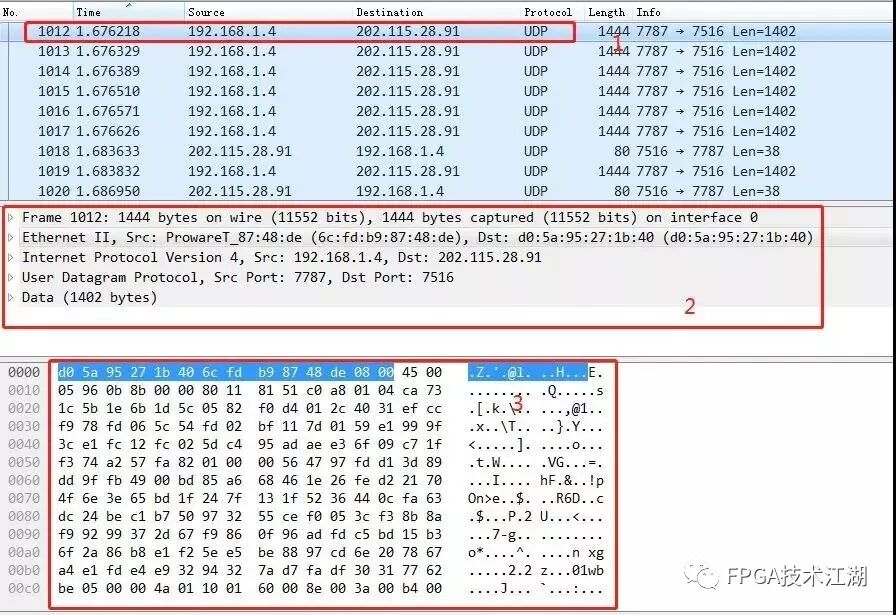Click the Source column header
896x615 pixels.
click(268, 12)
